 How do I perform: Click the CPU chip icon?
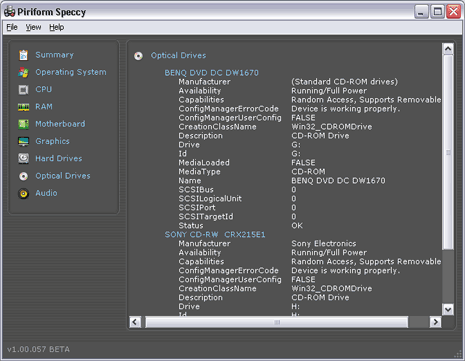point(23,90)
